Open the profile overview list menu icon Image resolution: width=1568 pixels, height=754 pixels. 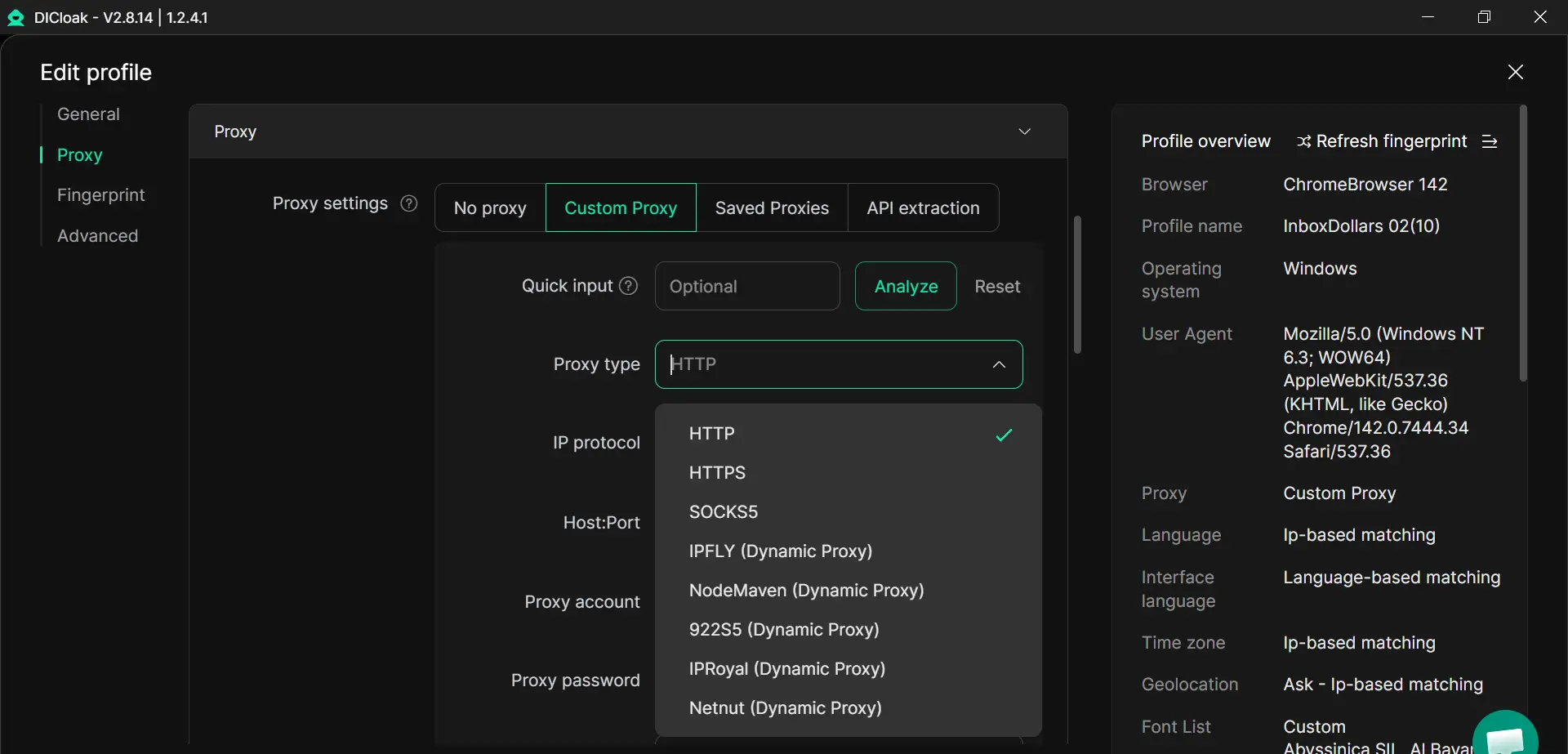click(1490, 142)
